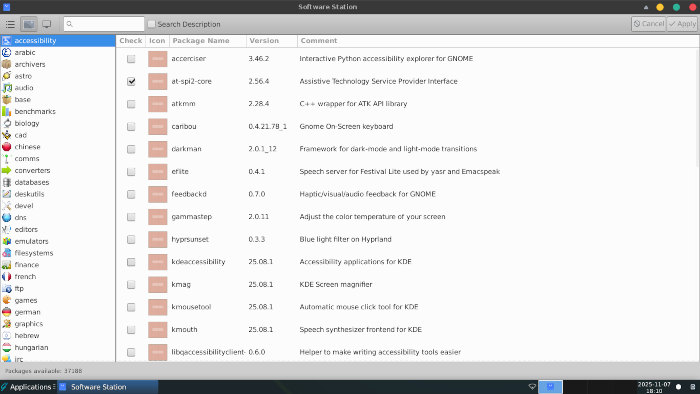The width and height of the screenshot is (700, 394).
Task: Click the gammastep package icon
Action: pos(158,217)
